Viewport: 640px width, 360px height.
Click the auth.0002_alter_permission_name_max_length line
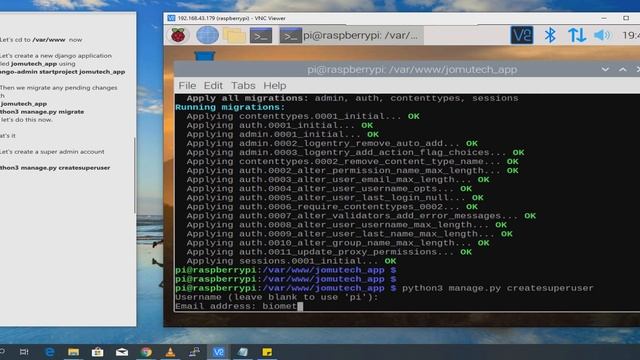coord(352,171)
